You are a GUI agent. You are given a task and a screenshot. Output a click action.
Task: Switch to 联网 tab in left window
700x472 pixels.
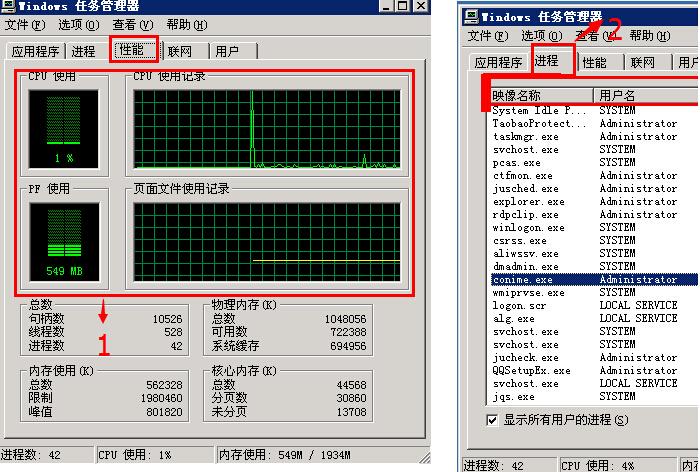click(184, 51)
